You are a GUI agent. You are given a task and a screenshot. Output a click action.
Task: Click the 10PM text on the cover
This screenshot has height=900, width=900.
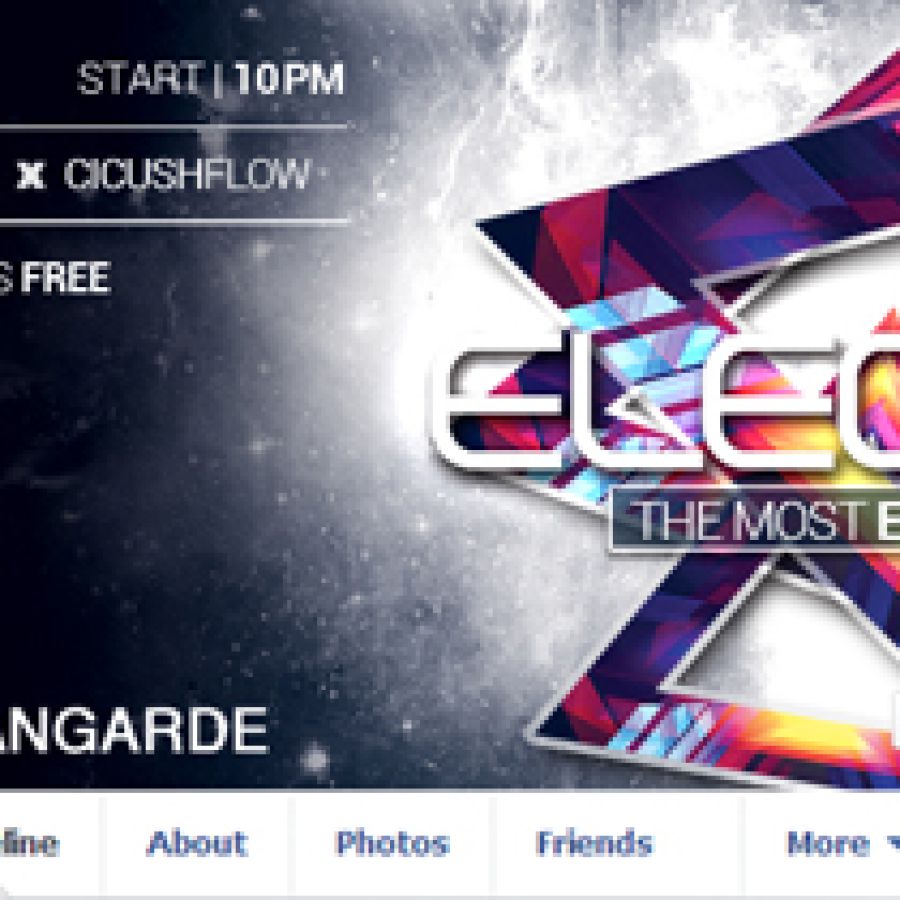(289, 78)
